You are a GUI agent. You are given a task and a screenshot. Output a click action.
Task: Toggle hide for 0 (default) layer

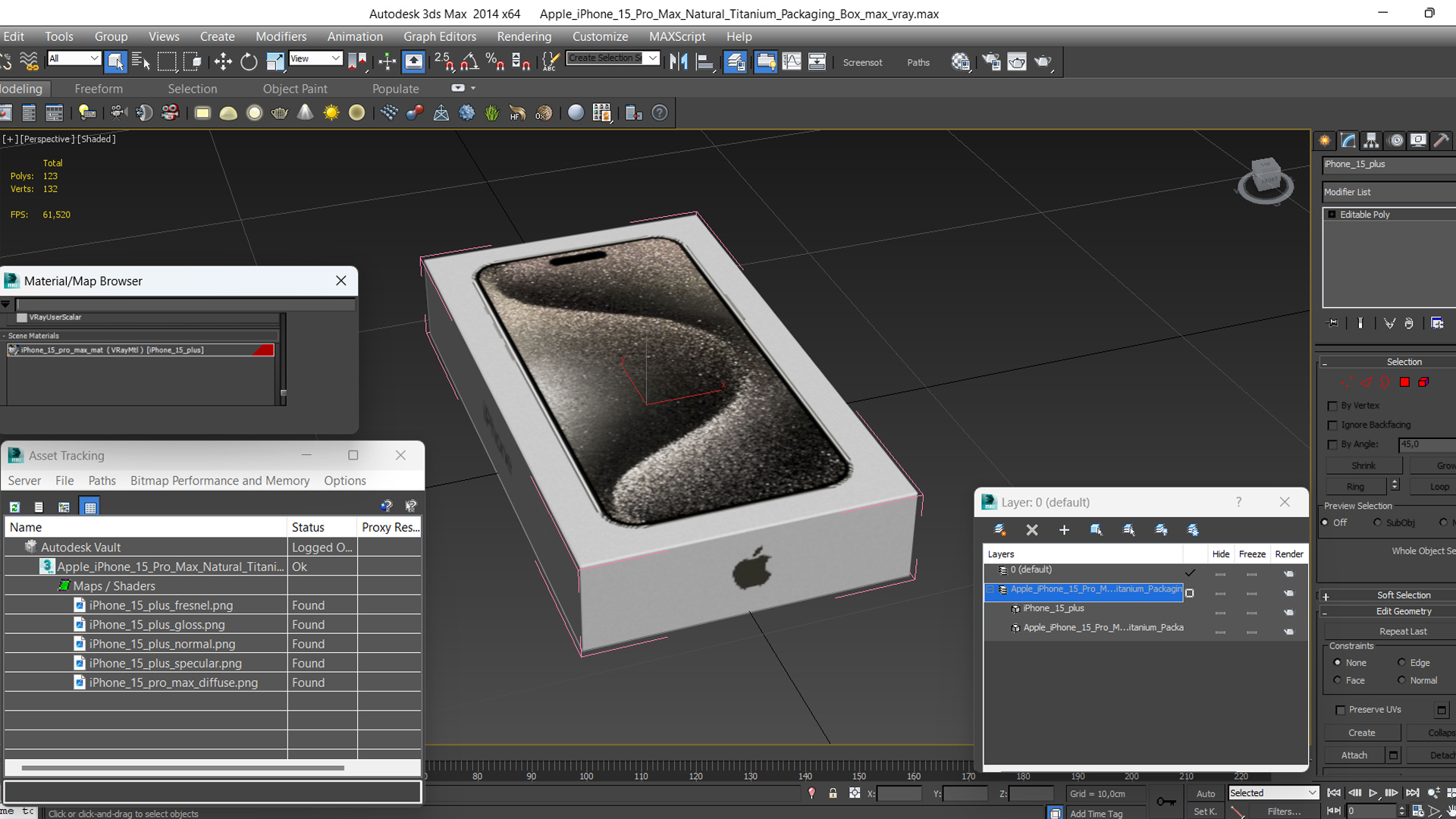pos(1220,573)
